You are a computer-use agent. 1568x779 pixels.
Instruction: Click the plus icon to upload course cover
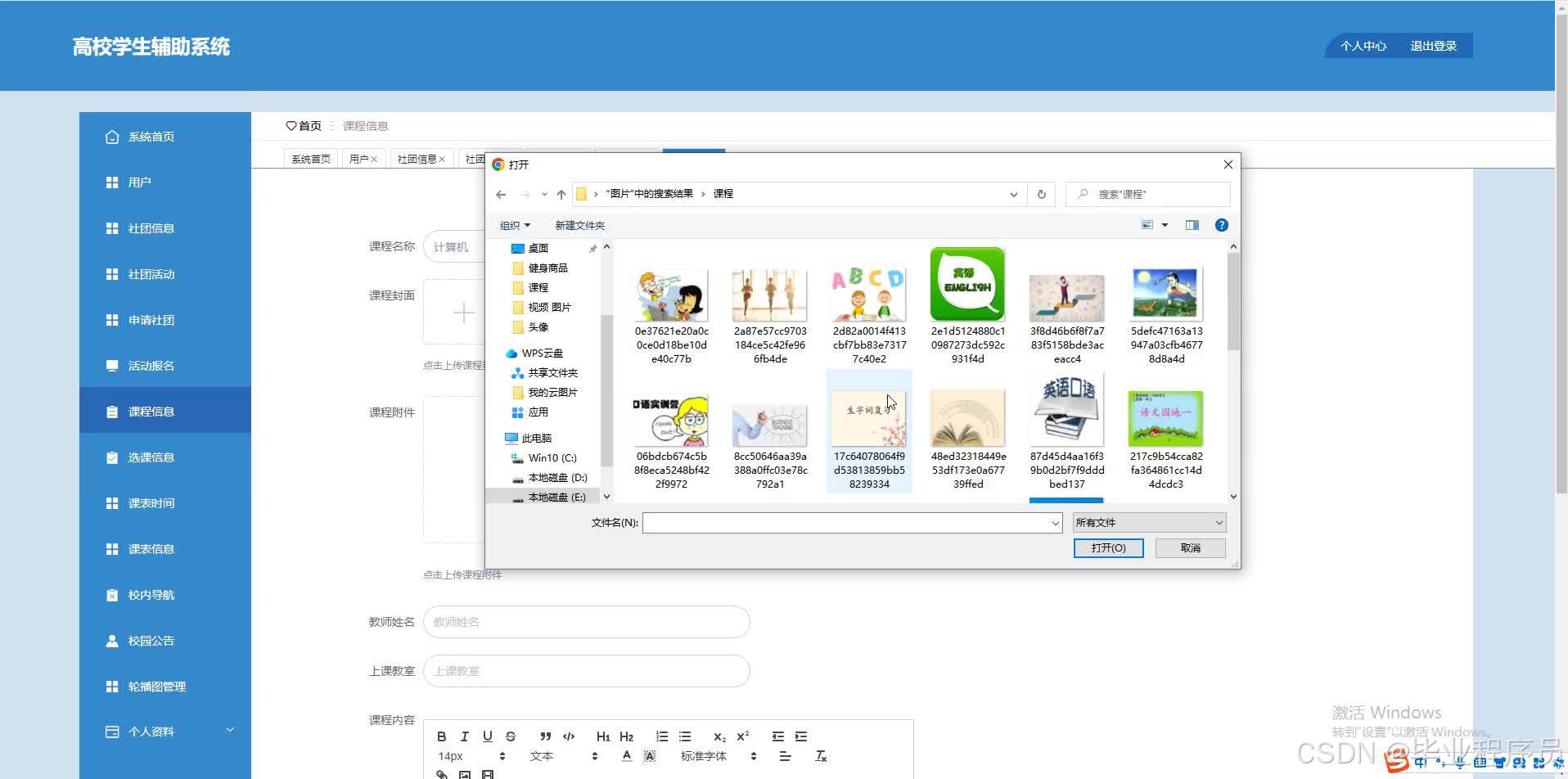[464, 313]
